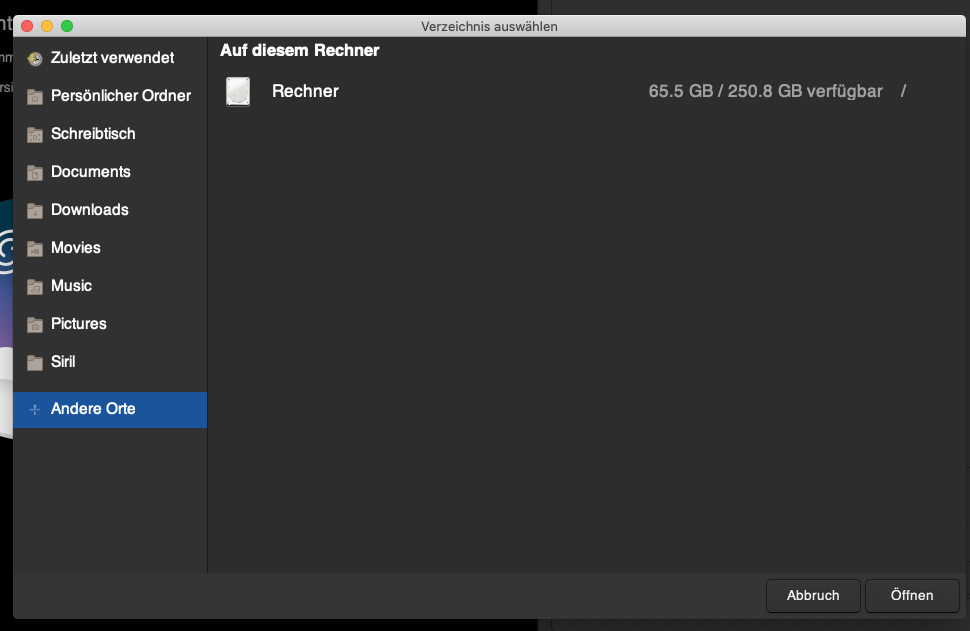Click the Siril folder icon in the sidebar
Image resolution: width=970 pixels, height=631 pixels.
point(35,362)
